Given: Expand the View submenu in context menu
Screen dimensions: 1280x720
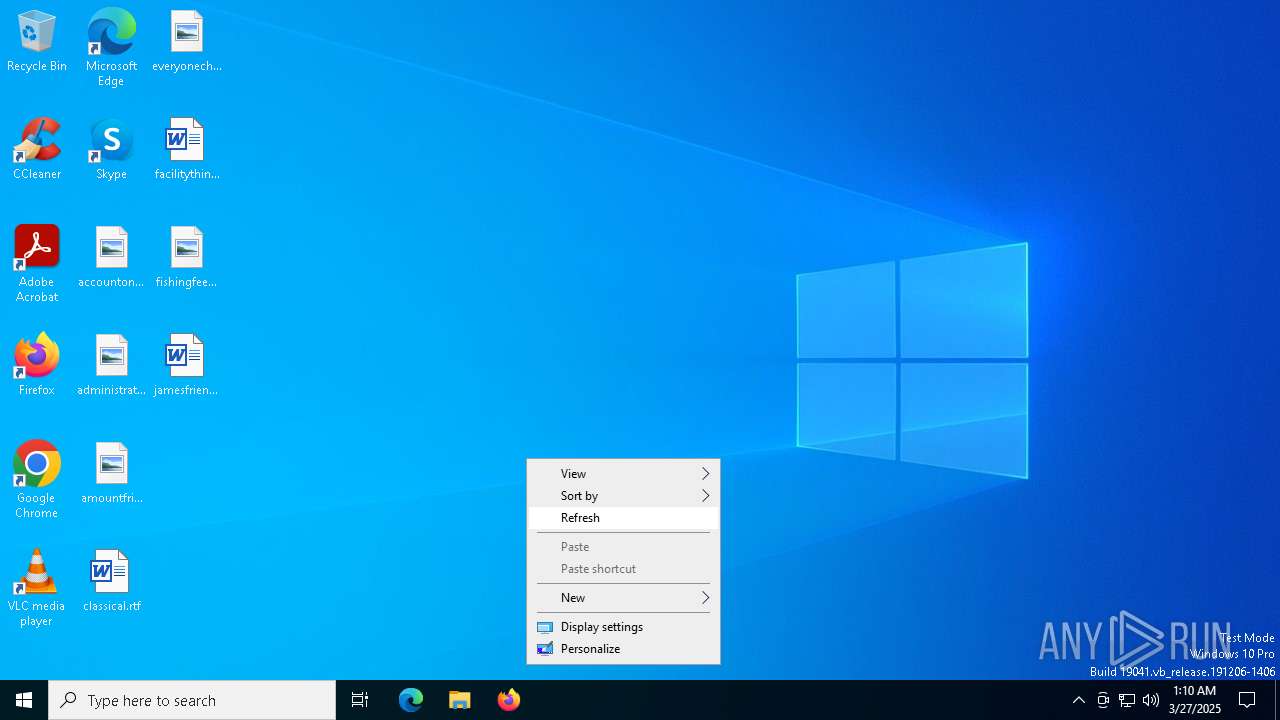Looking at the screenshot, I should coord(623,474).
